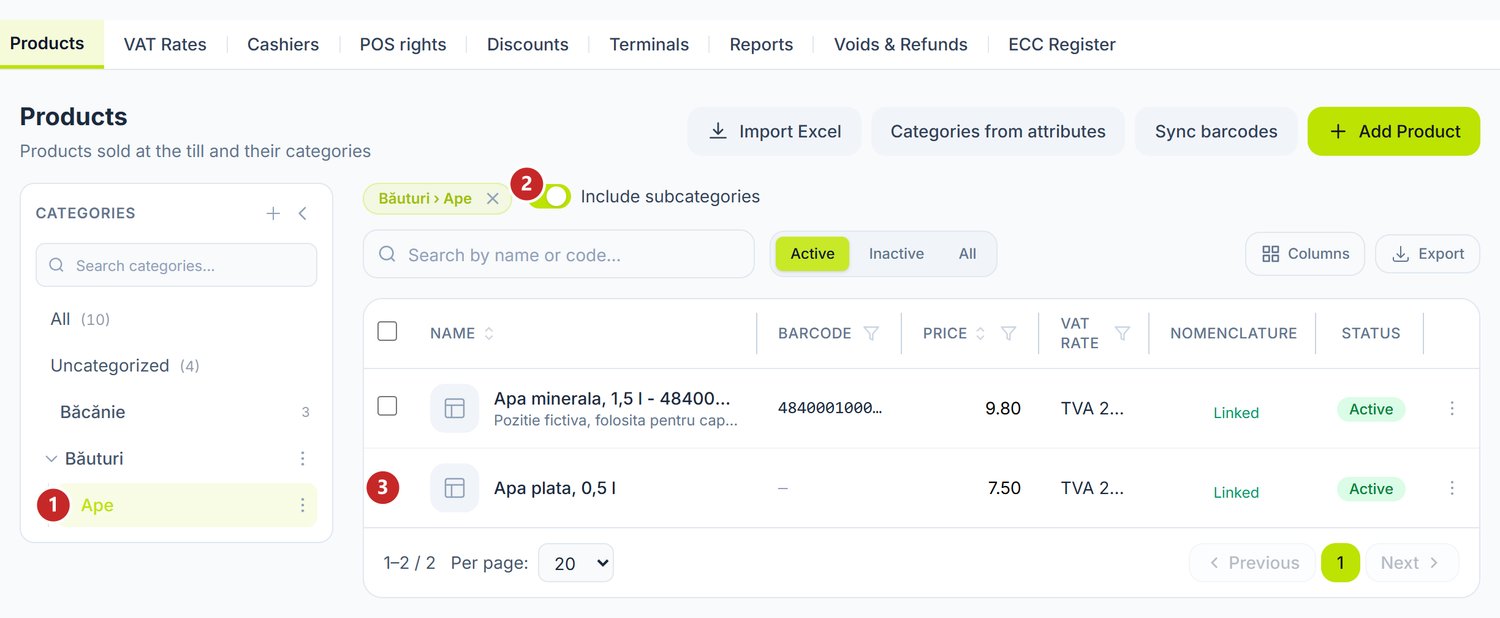
Task: Switch to the VAT Rates tab
Action: click(165, 44)
